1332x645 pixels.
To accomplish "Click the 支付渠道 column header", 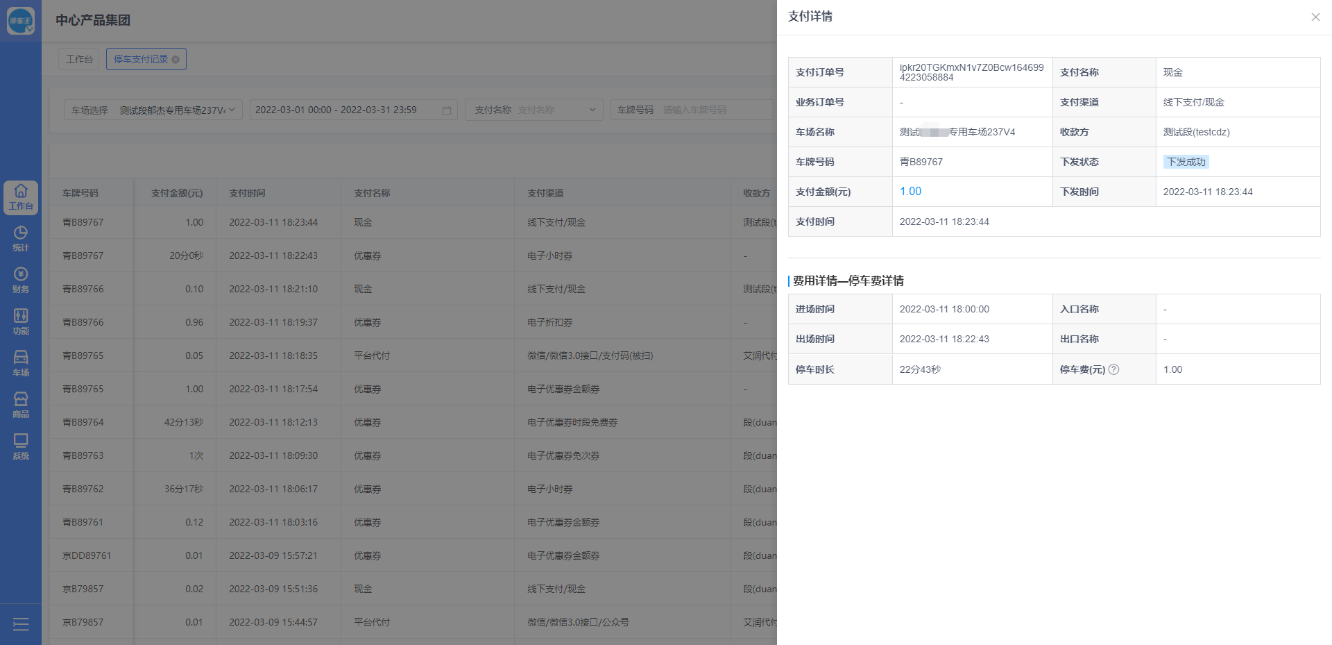I will pyautogui.click(x=546, y=193).
